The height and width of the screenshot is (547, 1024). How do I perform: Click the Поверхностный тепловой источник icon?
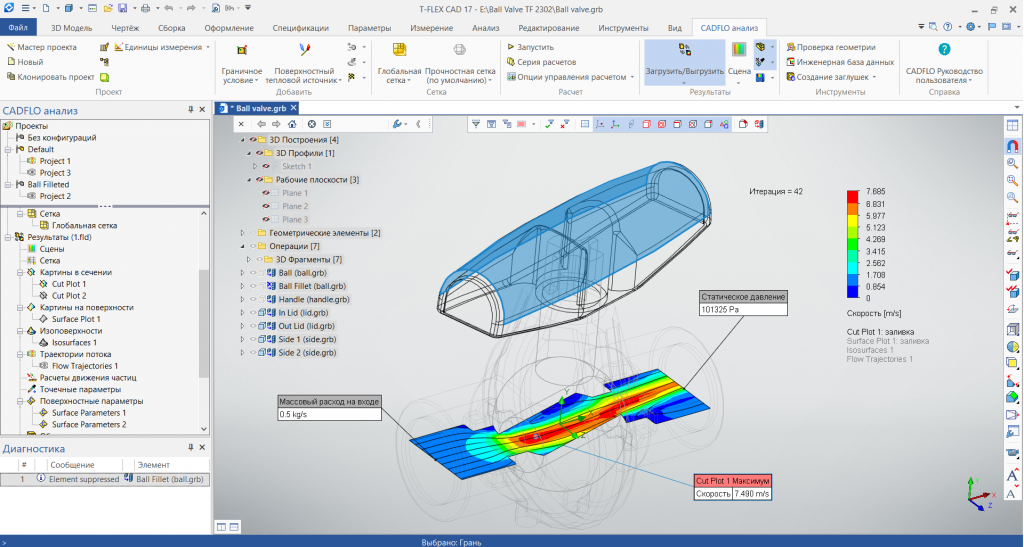[x=305, y=50]
